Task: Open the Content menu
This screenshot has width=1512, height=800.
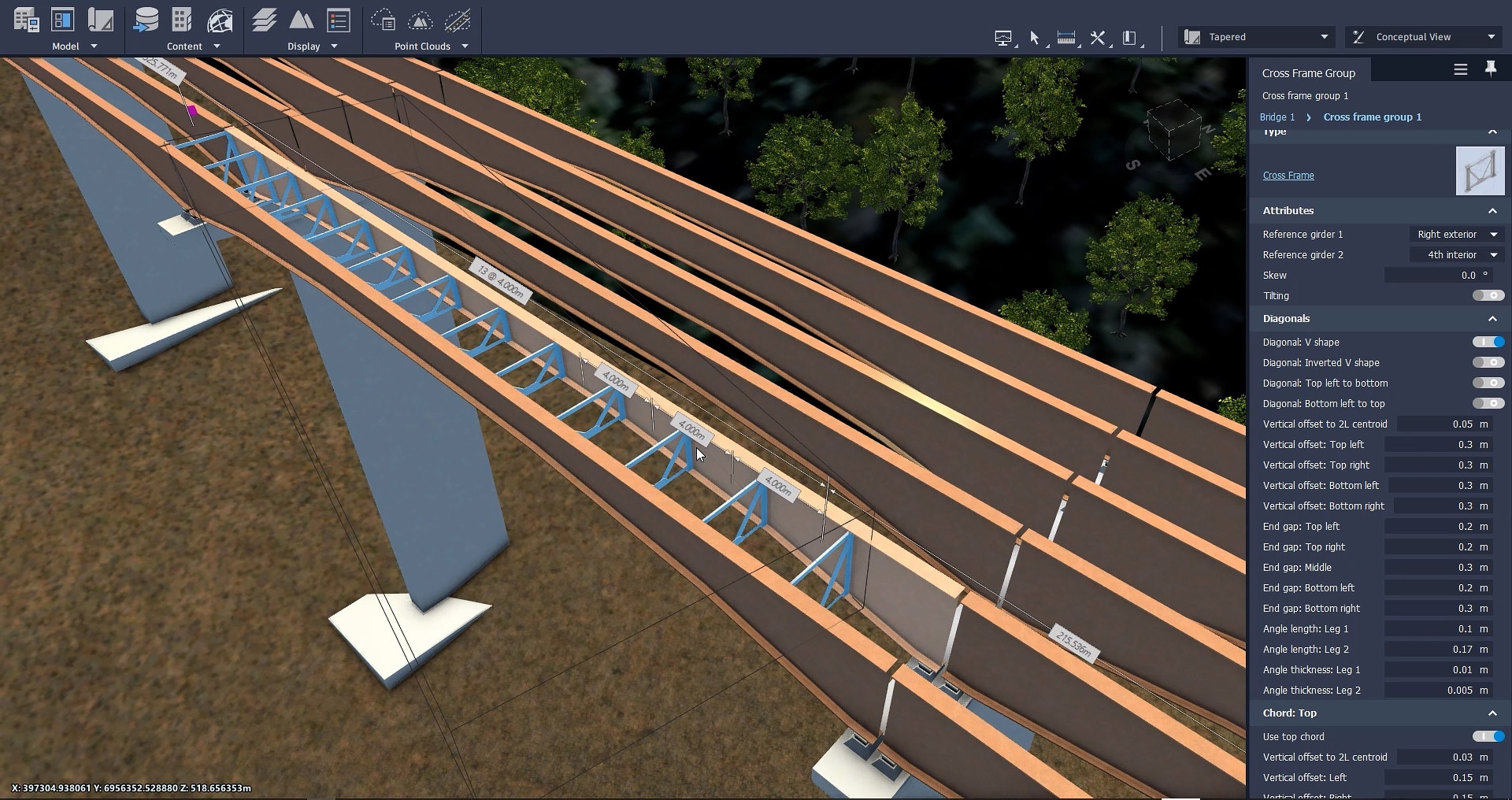Action: [x=193, y=46]
